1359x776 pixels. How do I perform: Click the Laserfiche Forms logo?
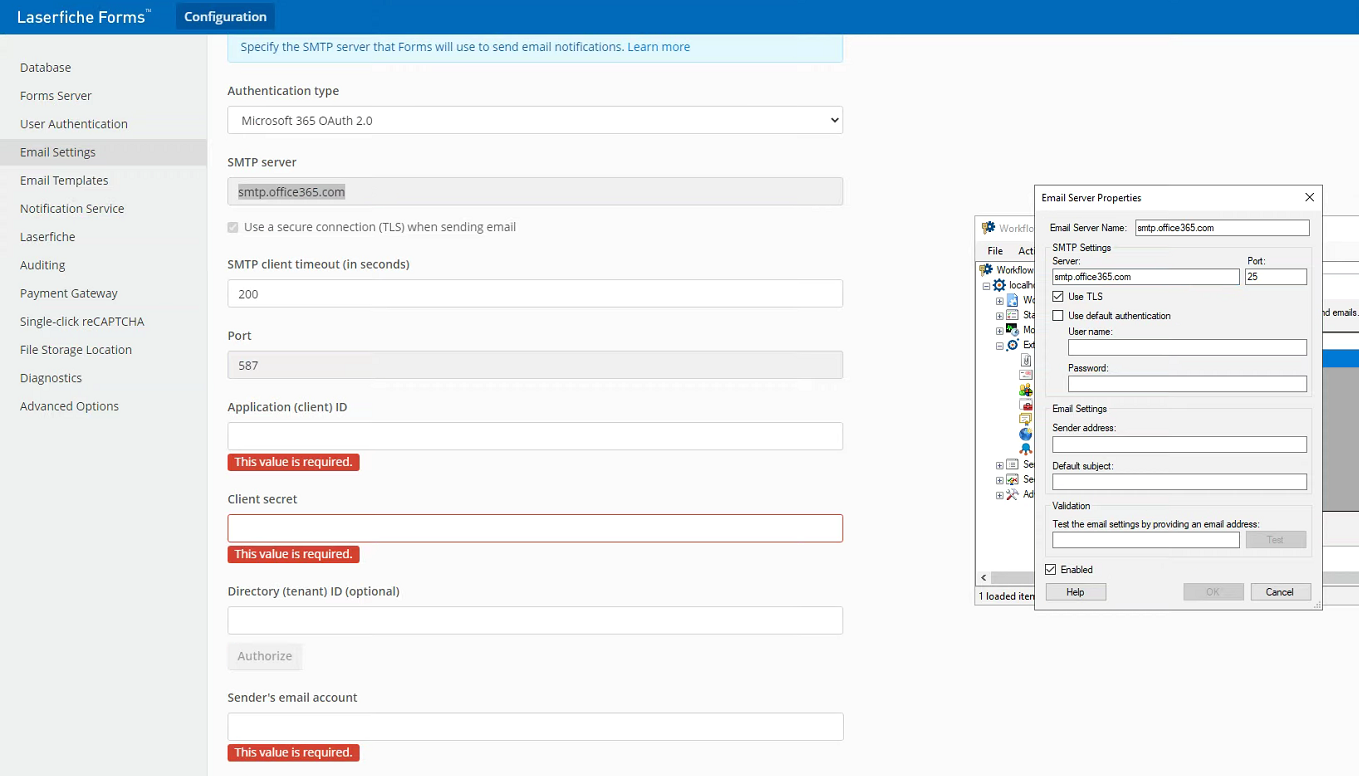pyautogui.click(x=84, y=17)
